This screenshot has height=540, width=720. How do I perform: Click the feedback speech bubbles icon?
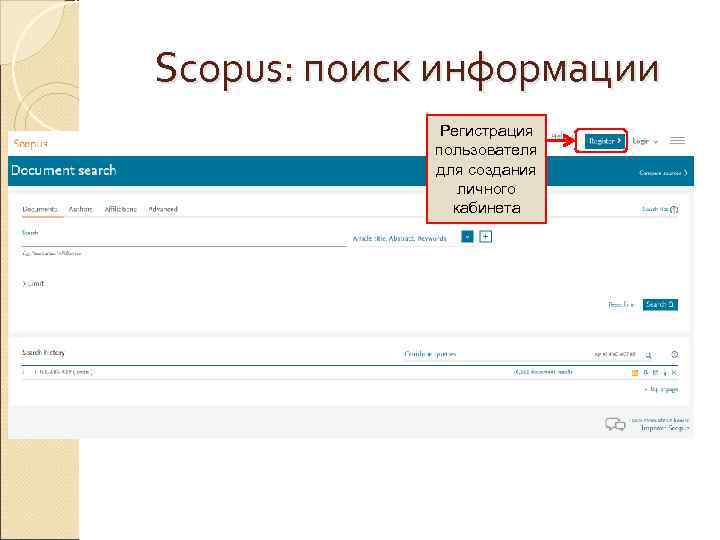(615, 424)
